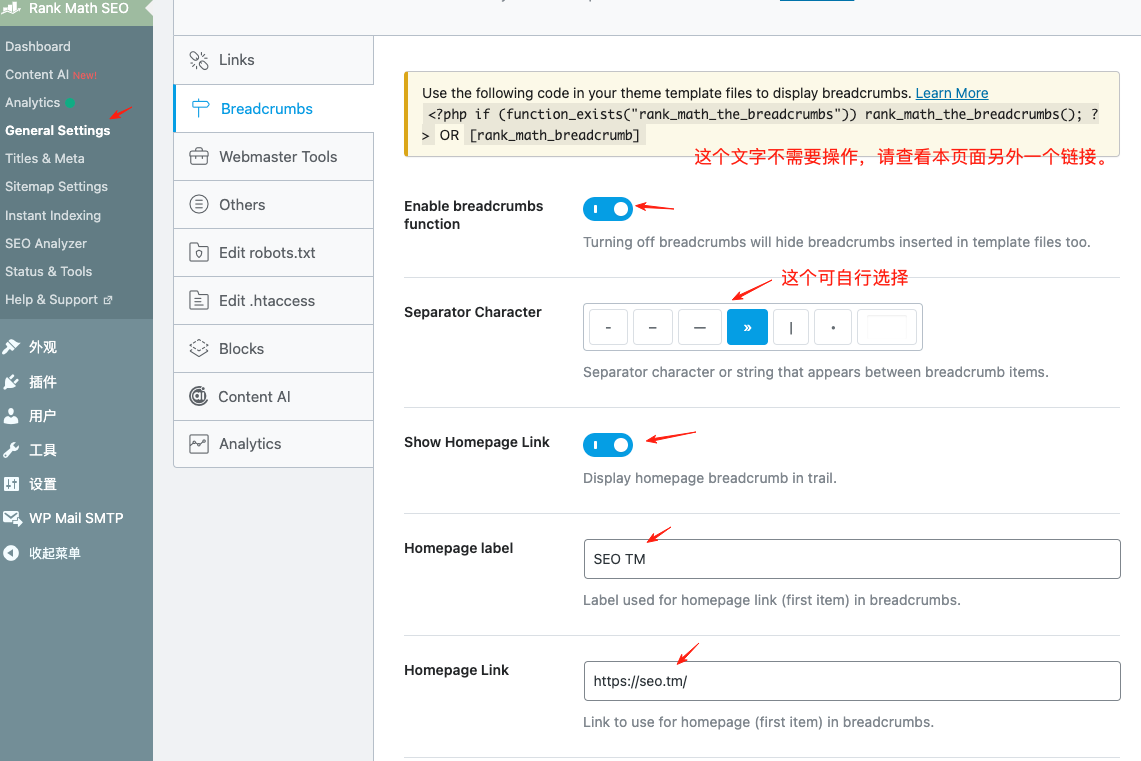The height and width of the screenshot is (761, 1141).
Task: Click the Blocks tab icon
Action: coord(199,349)
